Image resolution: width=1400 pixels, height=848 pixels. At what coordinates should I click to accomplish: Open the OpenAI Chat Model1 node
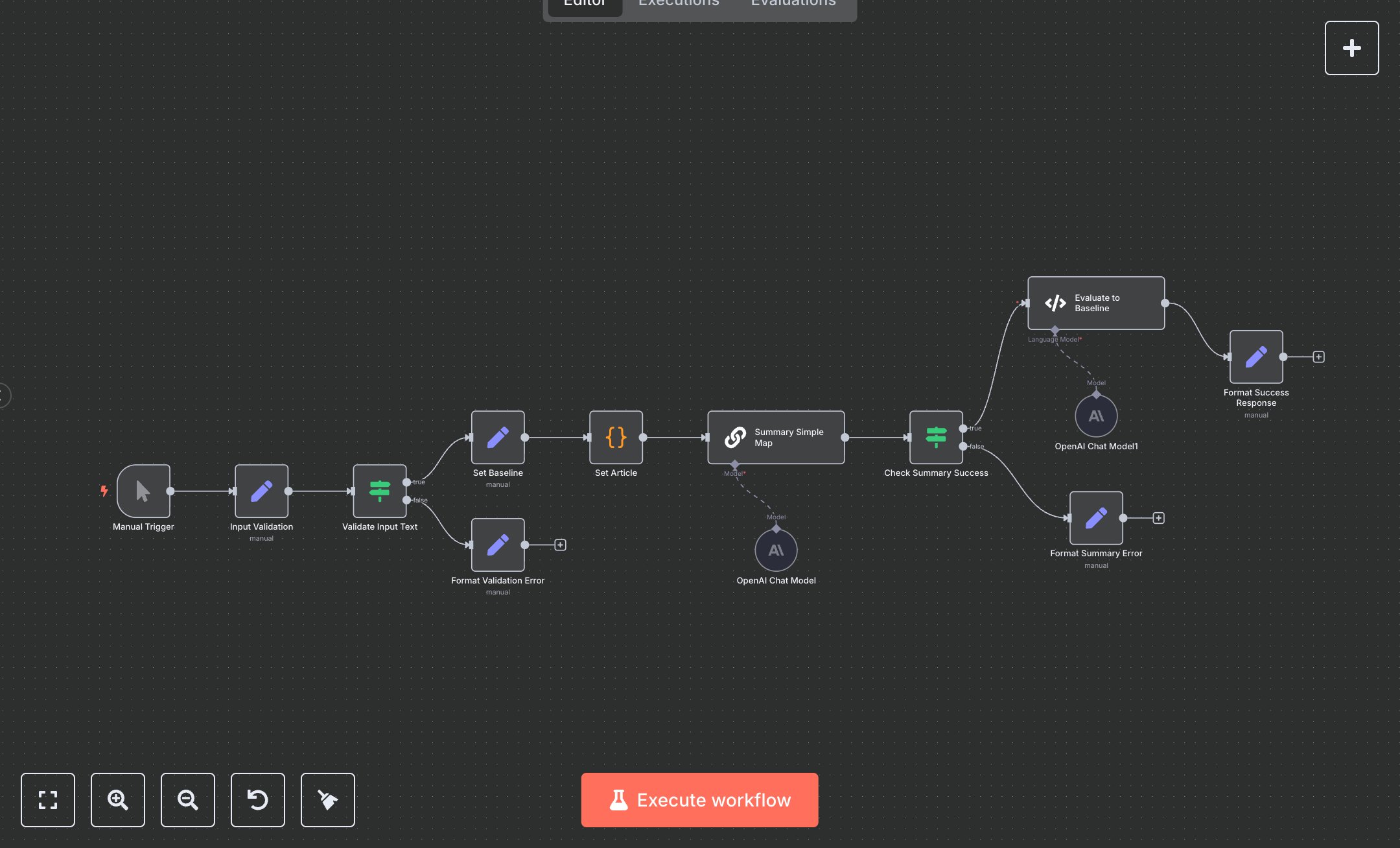[1096, 416]
